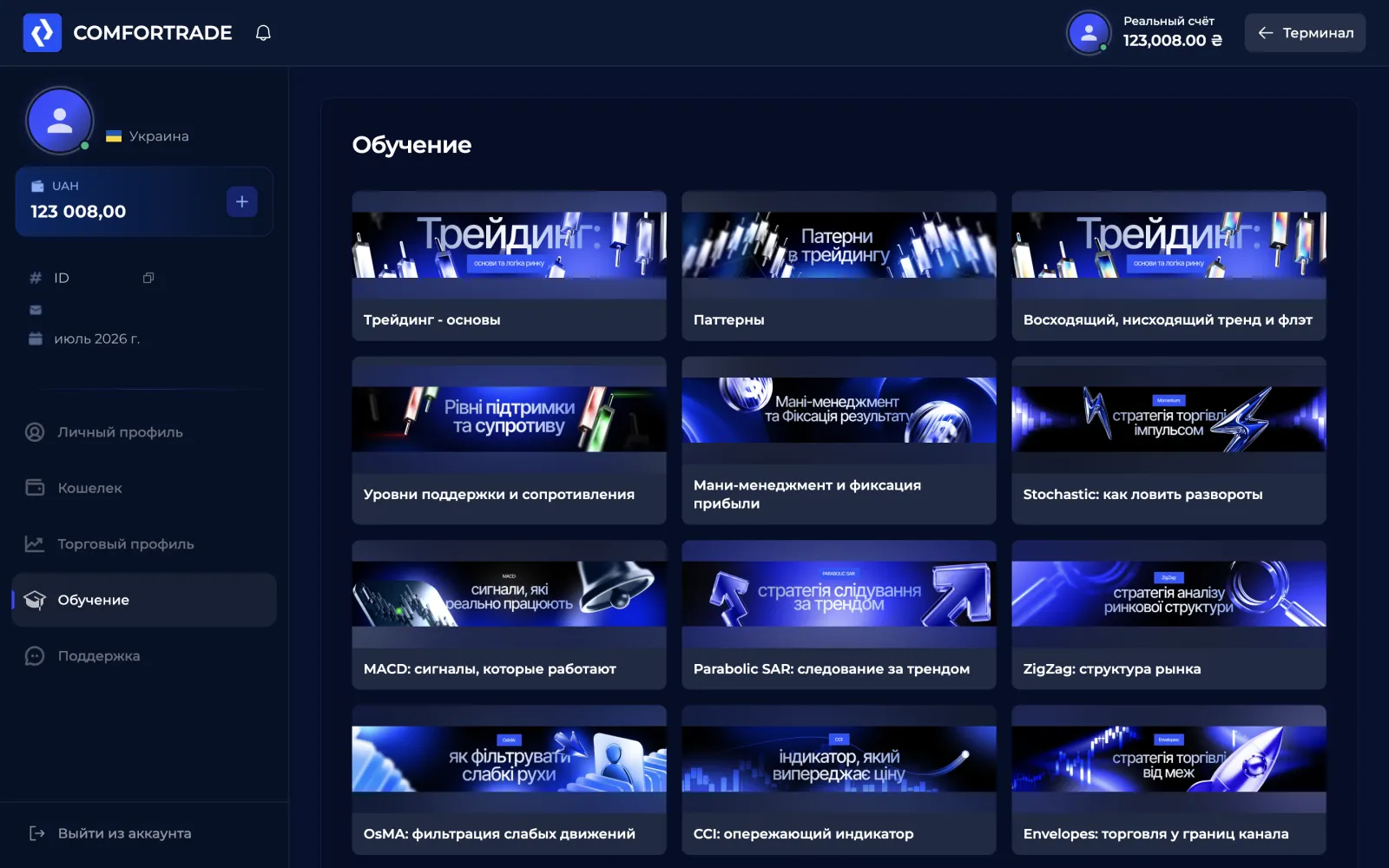Click the balance 123,008.00 in header

coord(1172,41)
